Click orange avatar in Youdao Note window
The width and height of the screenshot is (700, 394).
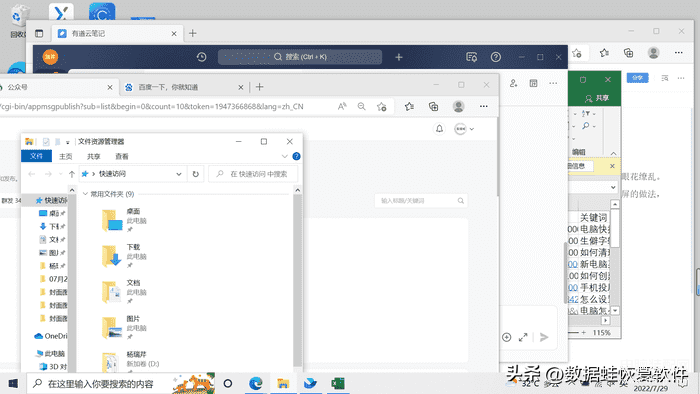(50, 57)
